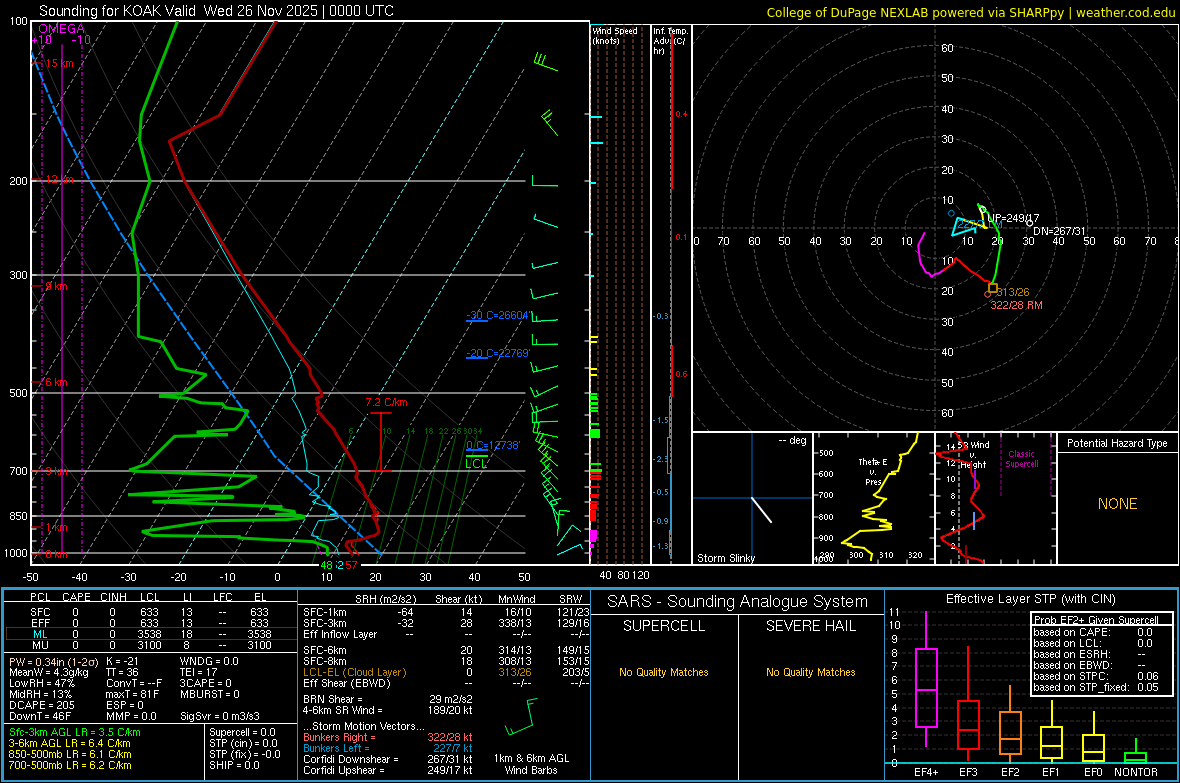The width and height of the screenshot is (1180, 783).
Task: Click the DCAPE = 205 value
Action: coord(41,705)
